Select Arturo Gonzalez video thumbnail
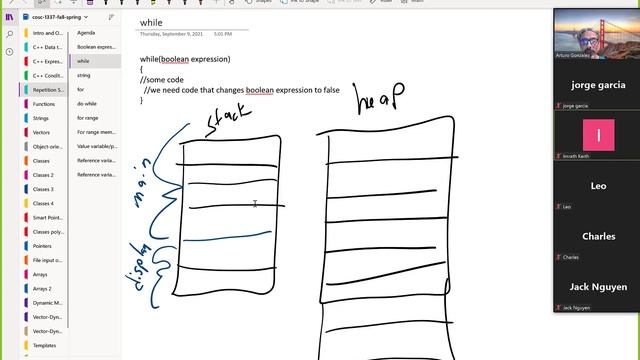The height and width of the screenshot is (360, 640). (597, 34)
